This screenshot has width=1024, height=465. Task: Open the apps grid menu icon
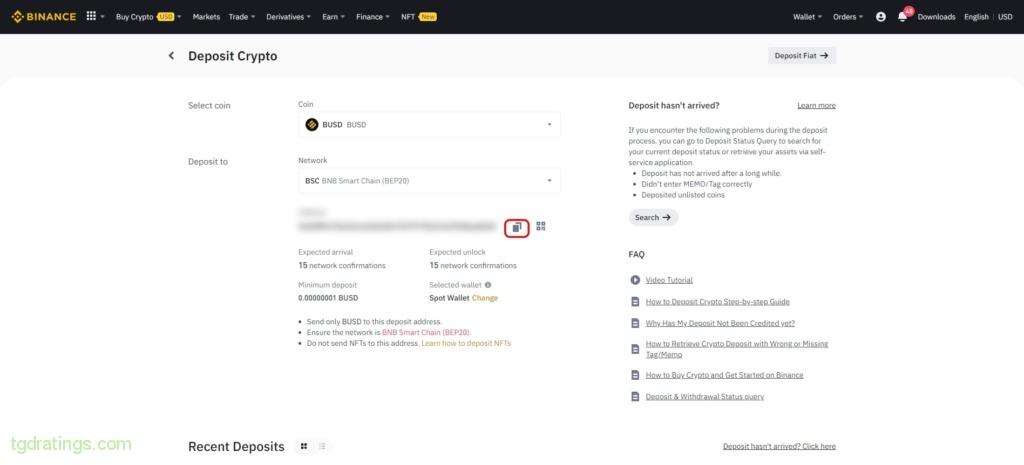pyautogui.click(x=91, y=16)
